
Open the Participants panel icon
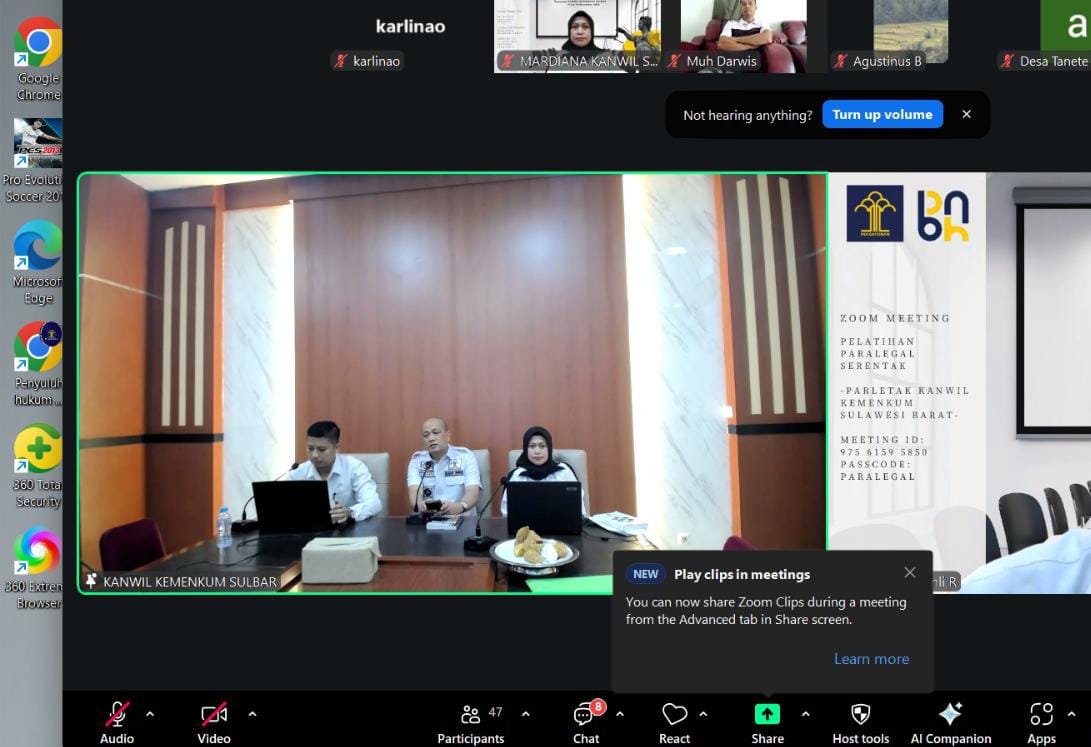pos(470,715)
